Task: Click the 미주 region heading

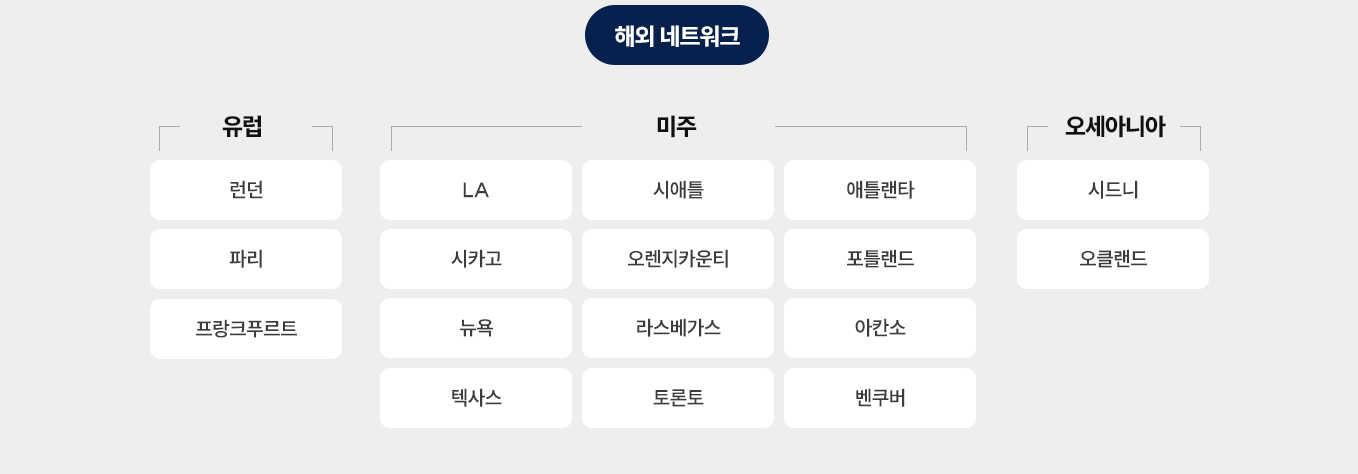Action: (x=677, y=127)
